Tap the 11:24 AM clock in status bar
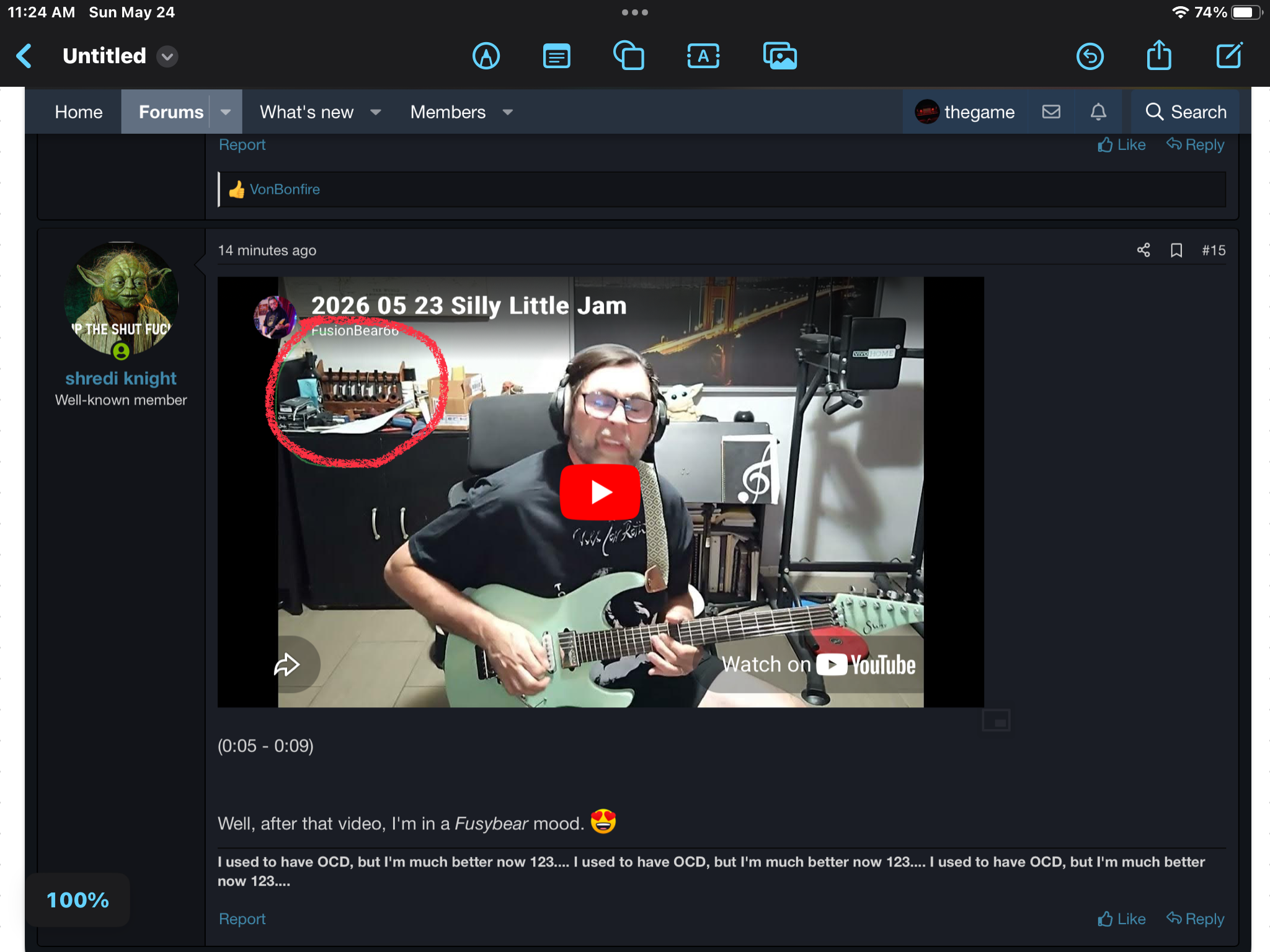Screen dimensions: 1270x952 (42, 12)
